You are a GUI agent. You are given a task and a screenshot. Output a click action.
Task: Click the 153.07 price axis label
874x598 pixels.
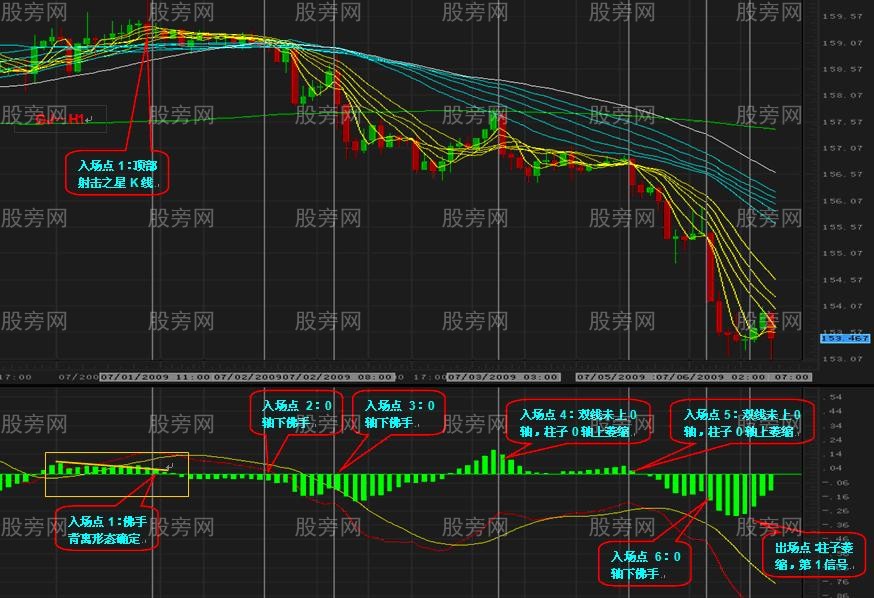pos(842,358)
